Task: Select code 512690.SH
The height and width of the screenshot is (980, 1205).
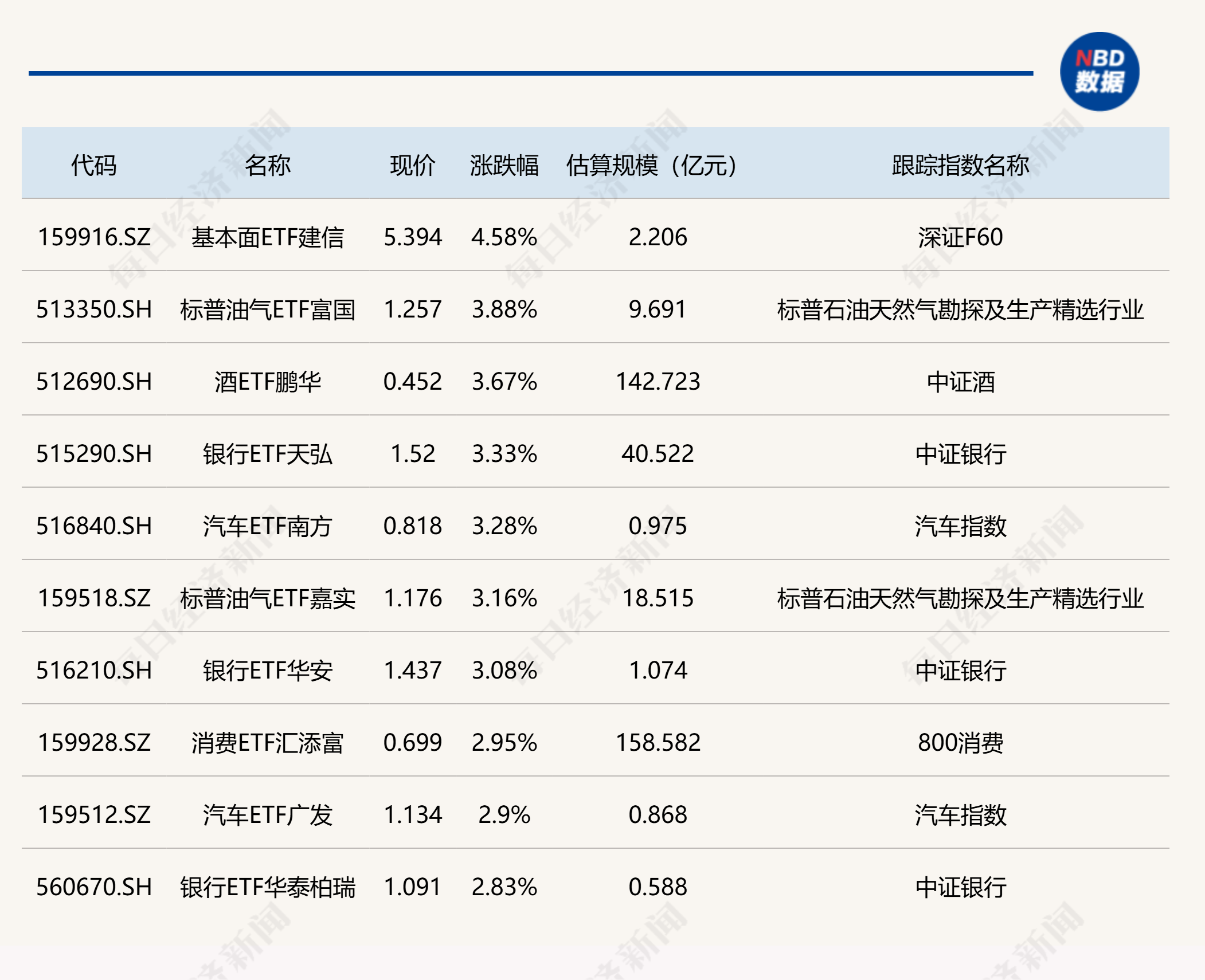Action: (94, 382)
